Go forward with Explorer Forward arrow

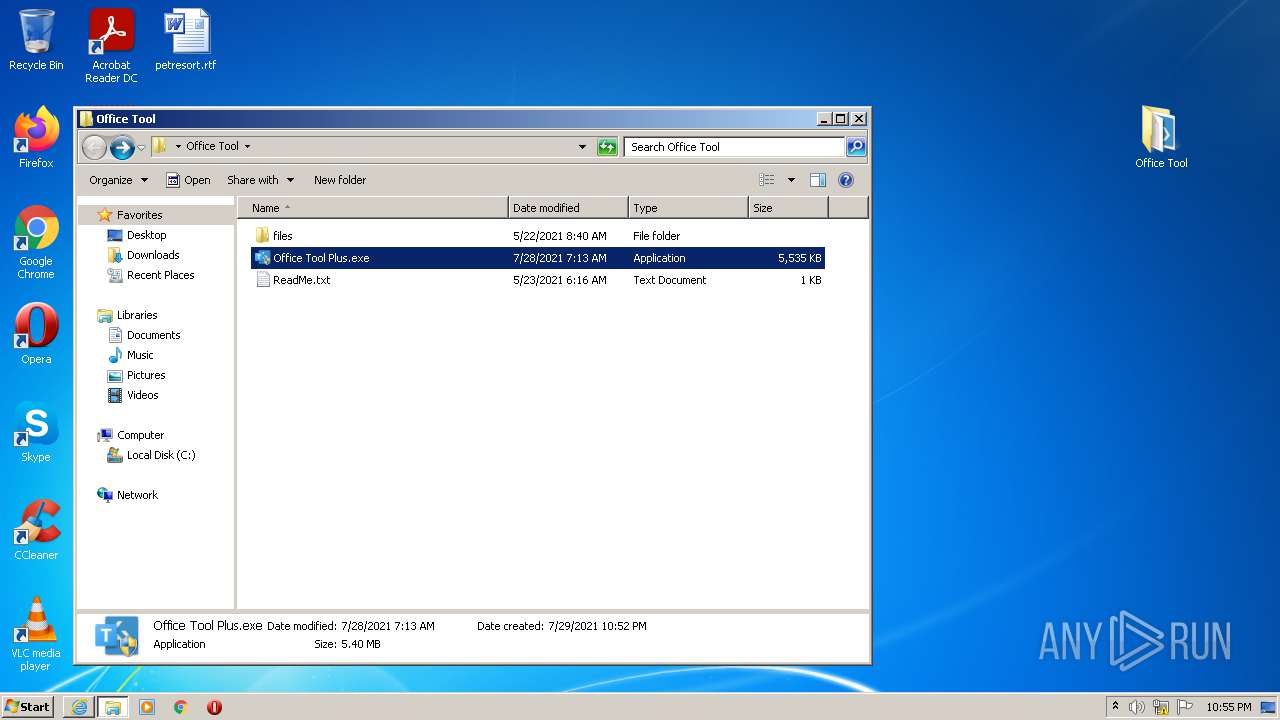122,147
